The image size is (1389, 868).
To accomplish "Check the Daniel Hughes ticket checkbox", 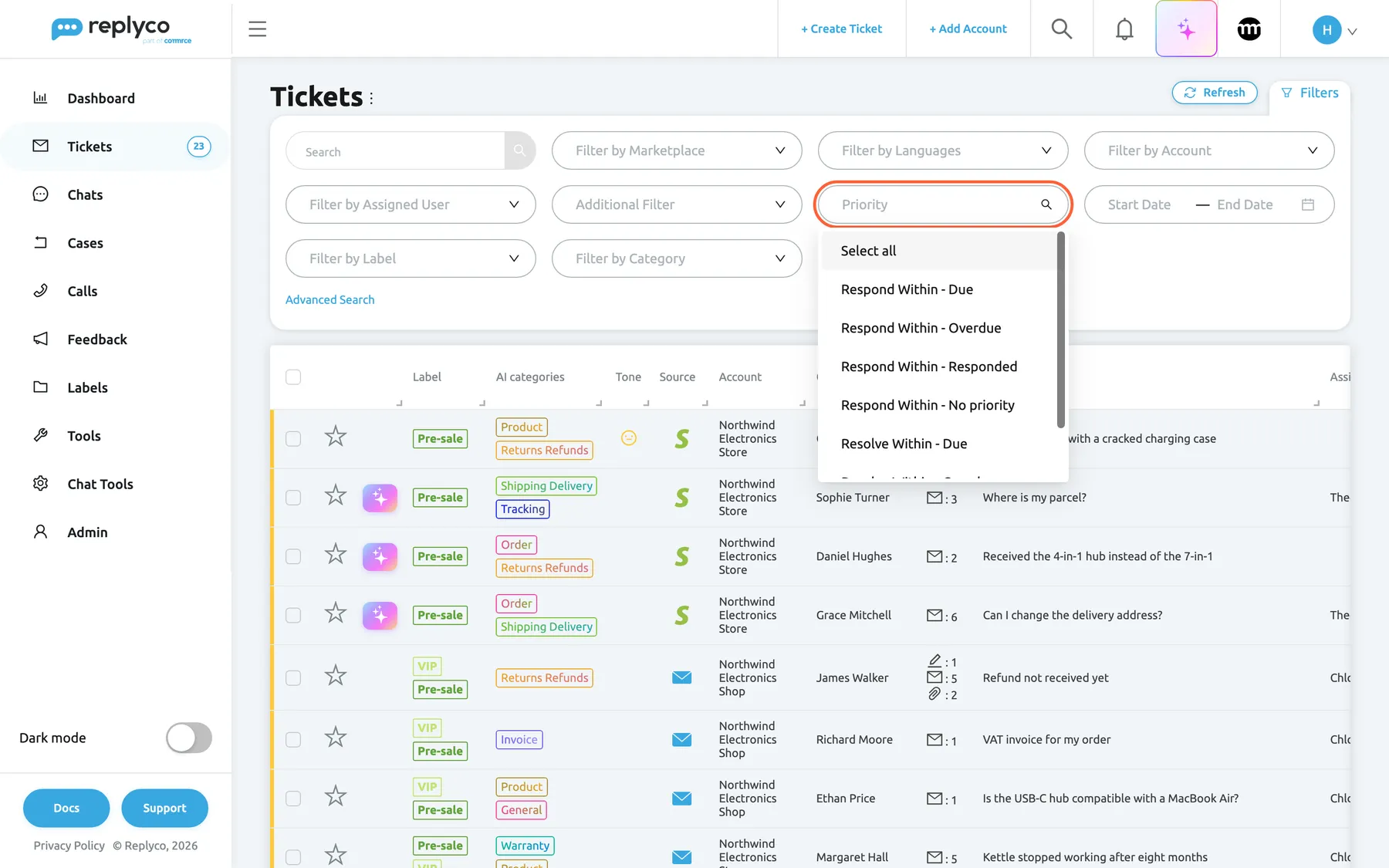I will (293, 556).
